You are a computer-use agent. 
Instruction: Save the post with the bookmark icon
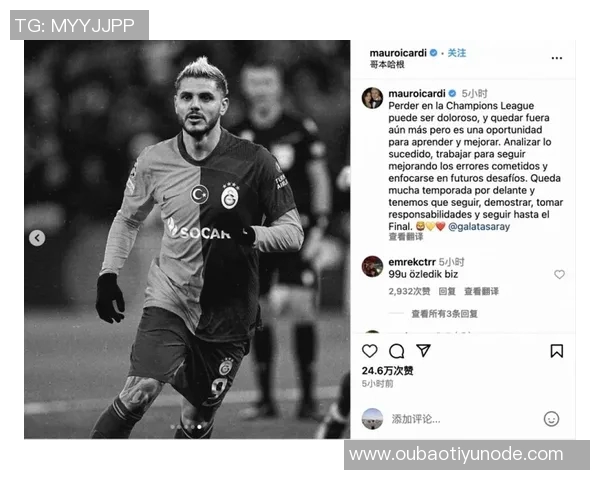pos(557,351)
